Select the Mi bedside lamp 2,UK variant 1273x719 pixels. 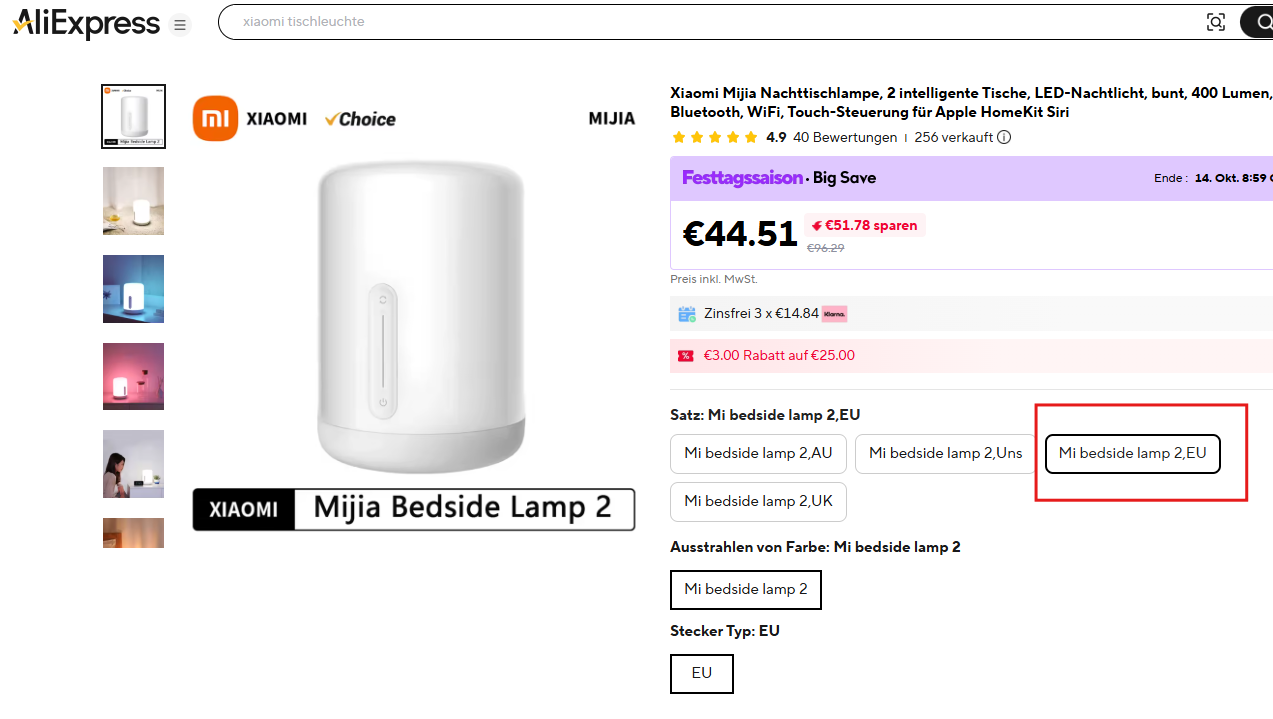coord(758,501)
